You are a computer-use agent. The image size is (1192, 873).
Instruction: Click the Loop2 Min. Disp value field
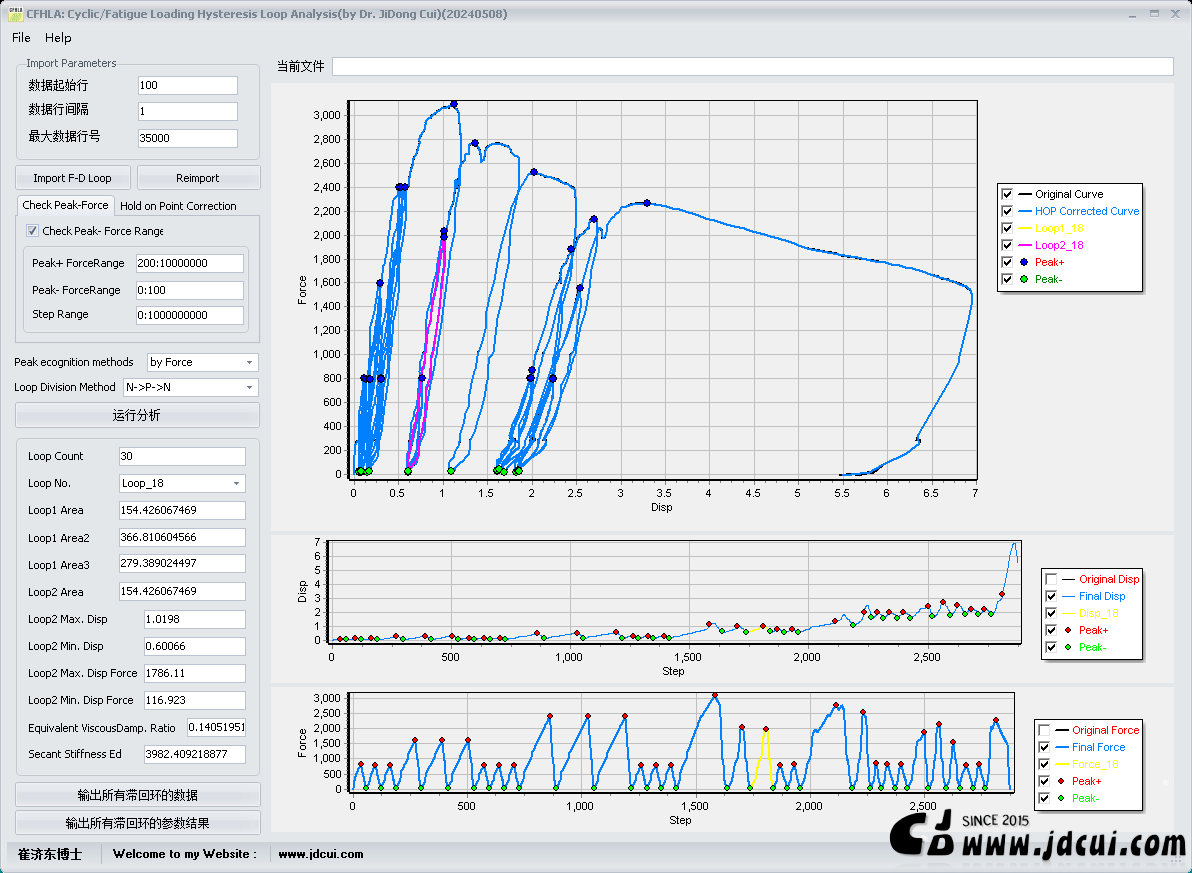pos(195,646)
